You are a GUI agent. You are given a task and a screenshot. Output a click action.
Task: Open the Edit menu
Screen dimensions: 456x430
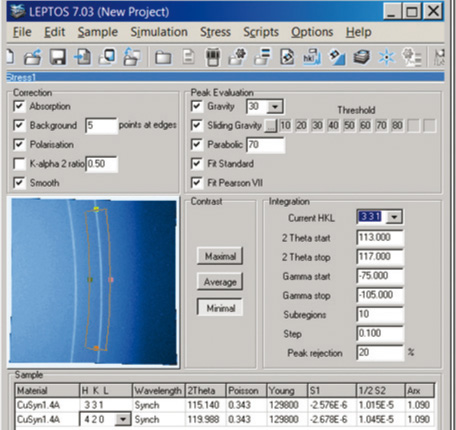[55, 32]
